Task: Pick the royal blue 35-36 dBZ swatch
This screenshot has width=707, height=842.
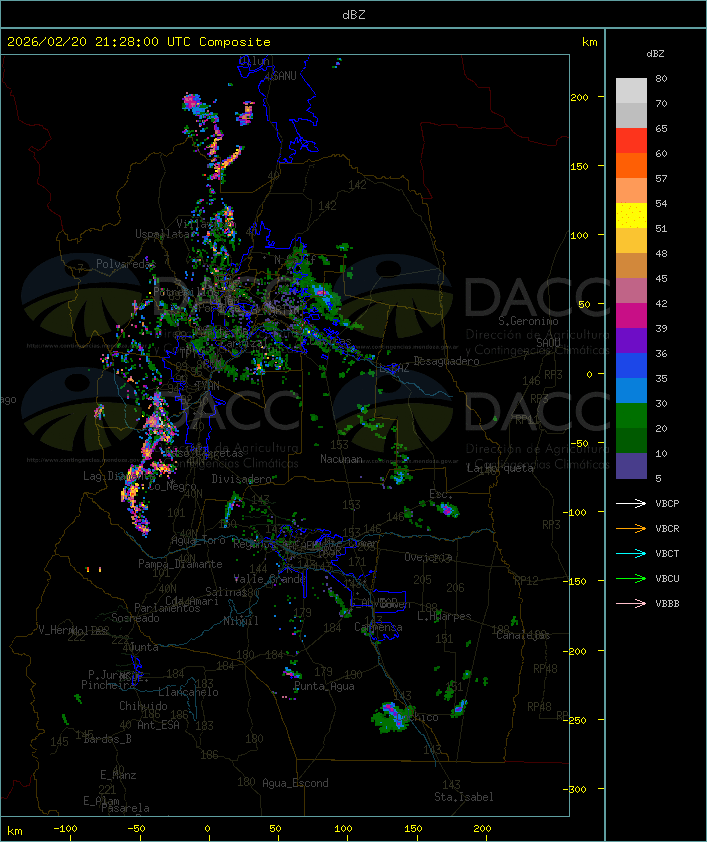Action: [631, 366]
